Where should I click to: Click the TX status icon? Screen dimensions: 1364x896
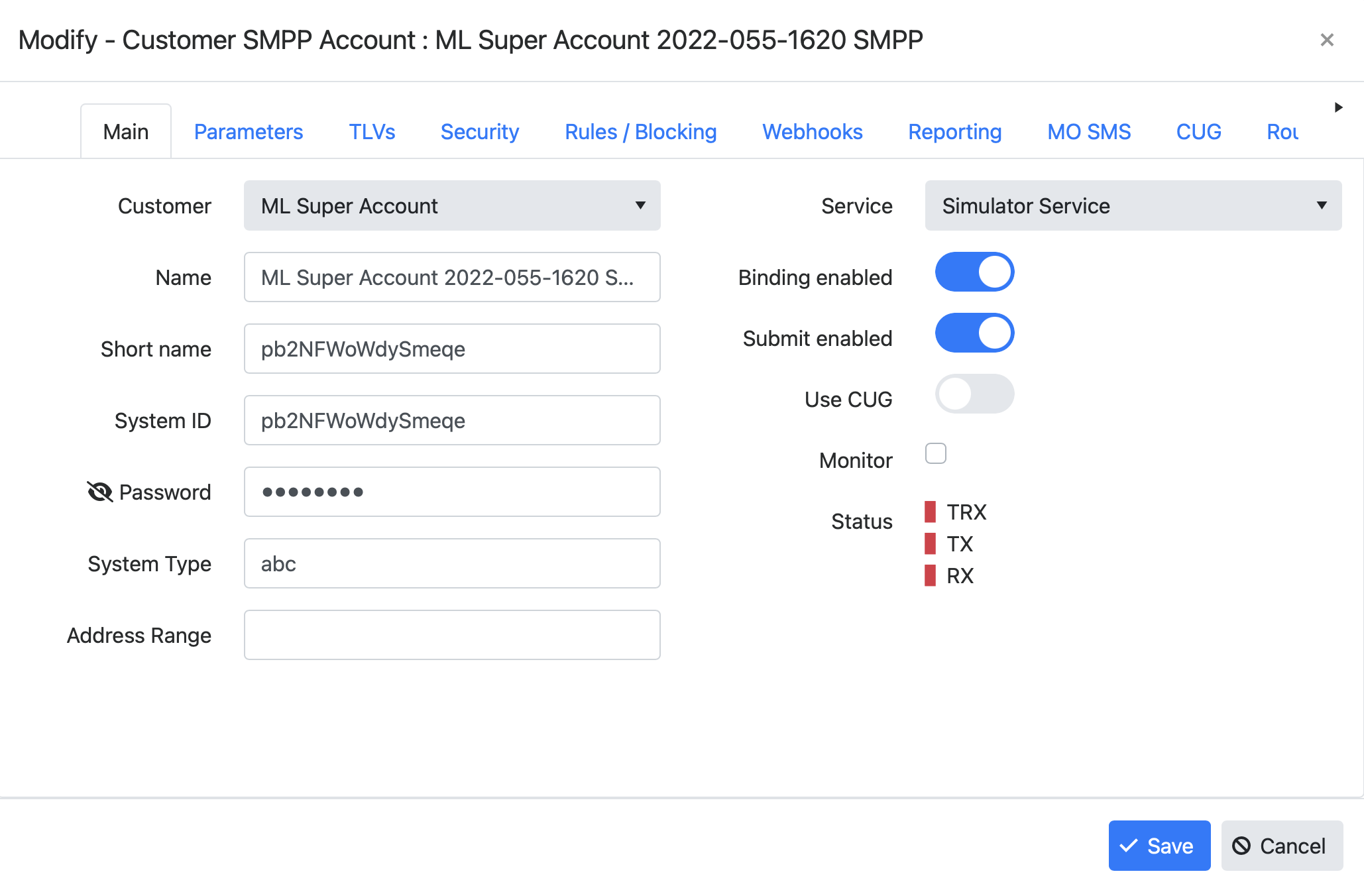tap(929, 544)
